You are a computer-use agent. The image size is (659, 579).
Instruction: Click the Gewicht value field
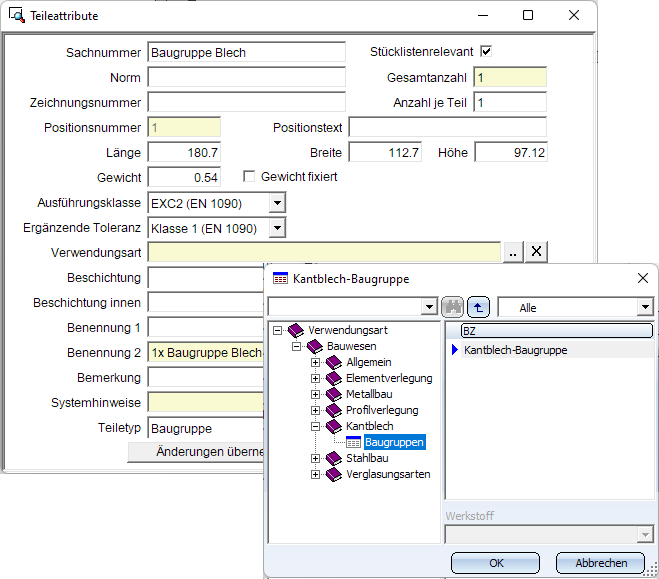(x=184, y=177)
